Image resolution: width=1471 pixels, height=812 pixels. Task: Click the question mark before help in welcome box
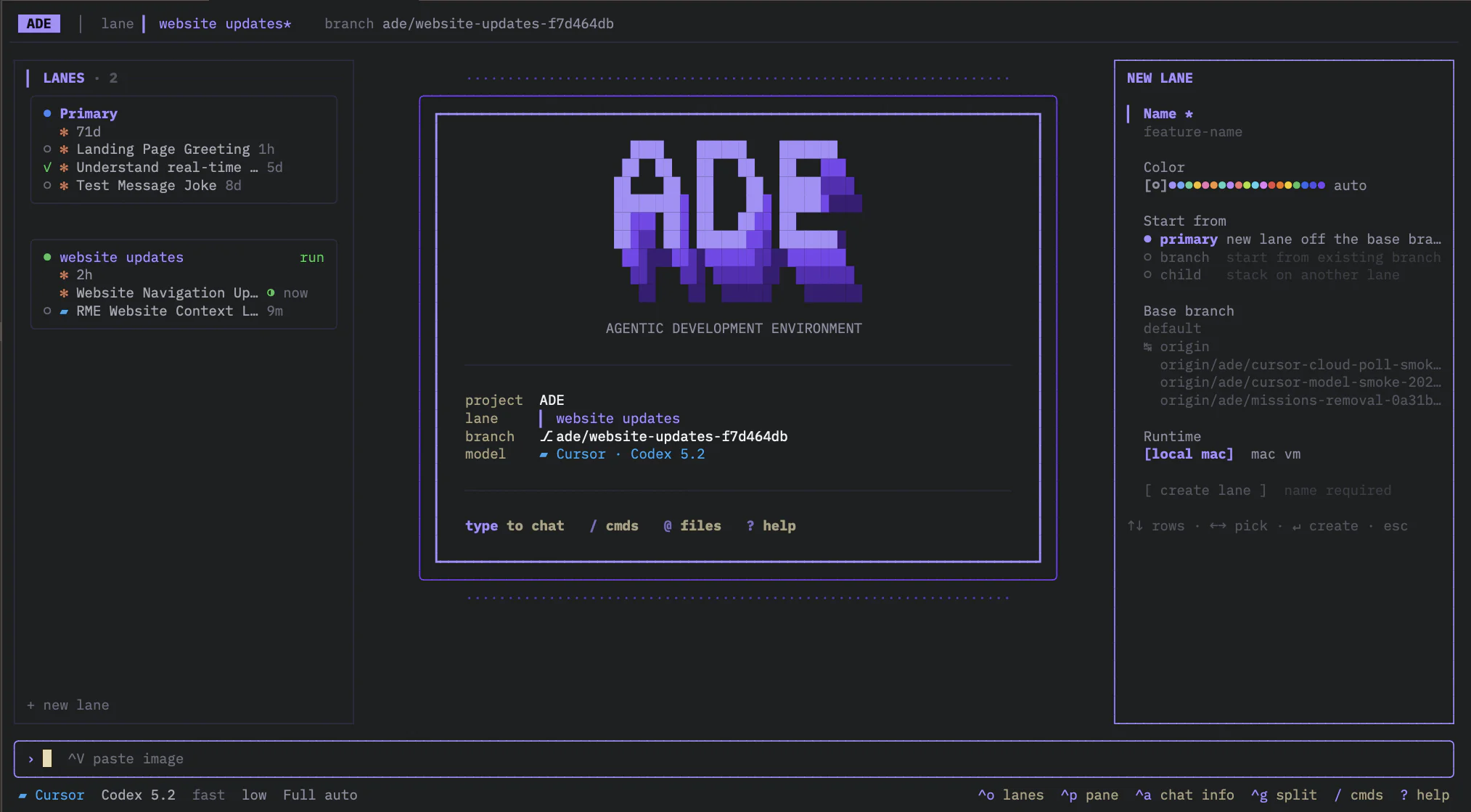tap(750, 526)
